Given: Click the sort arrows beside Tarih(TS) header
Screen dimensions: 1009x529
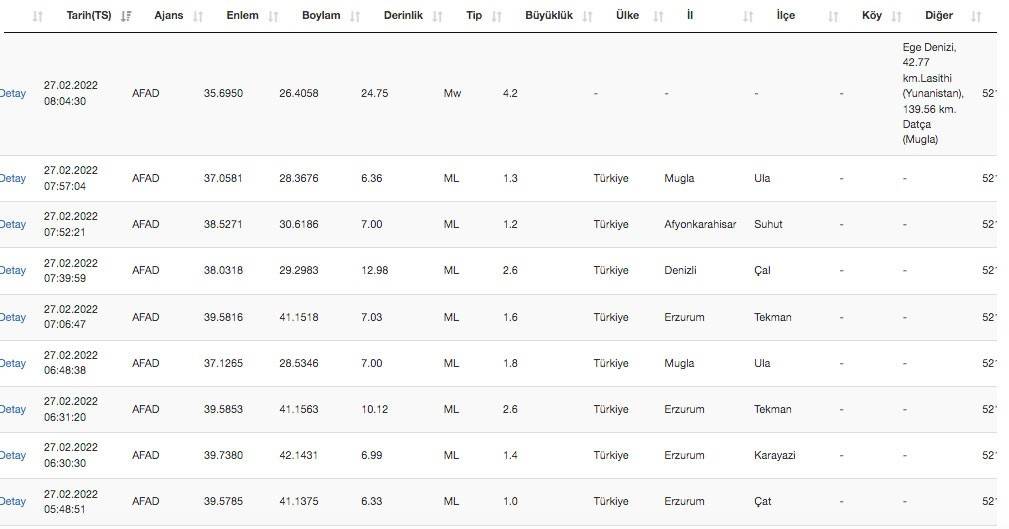Looking at the screenshot, I should click(126, 17).
